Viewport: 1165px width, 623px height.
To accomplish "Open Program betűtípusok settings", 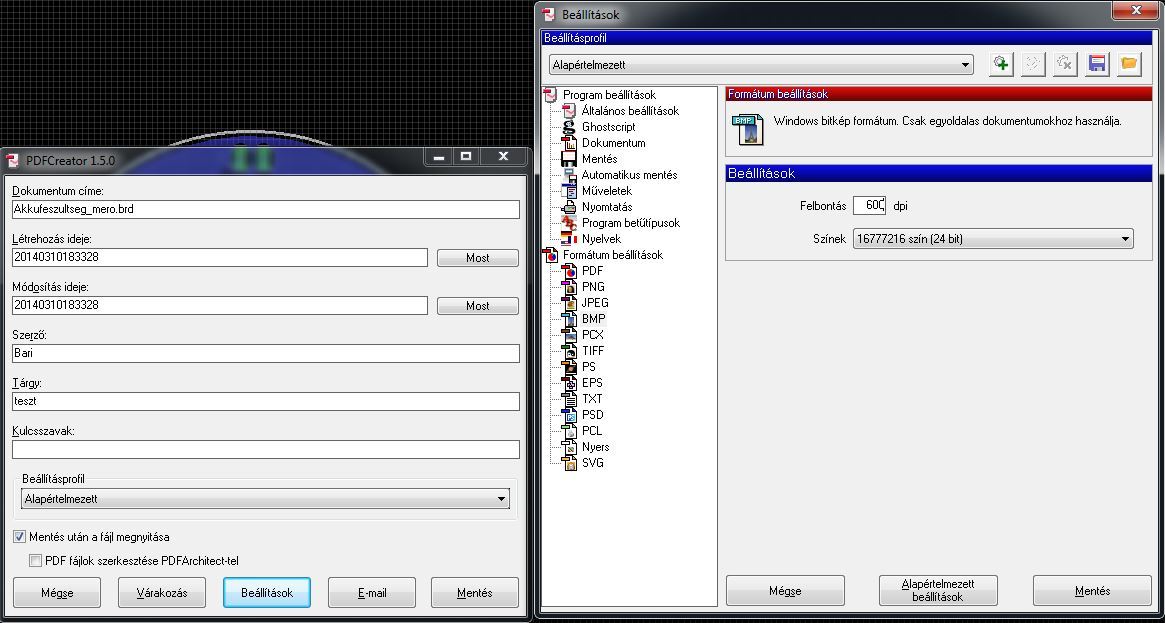I will point(631,223).
